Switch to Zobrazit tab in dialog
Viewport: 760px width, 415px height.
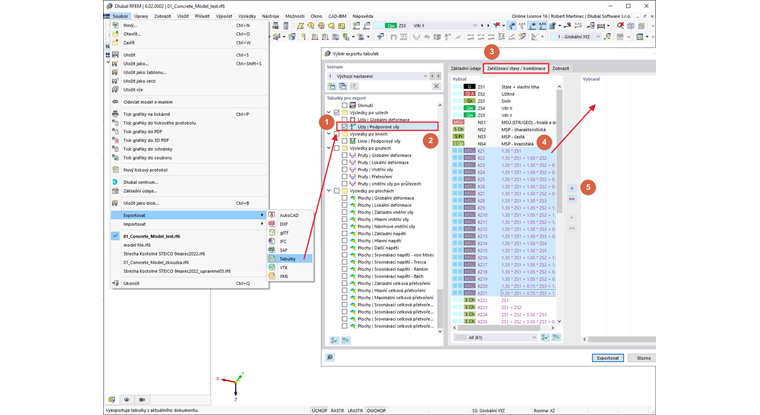561,68
